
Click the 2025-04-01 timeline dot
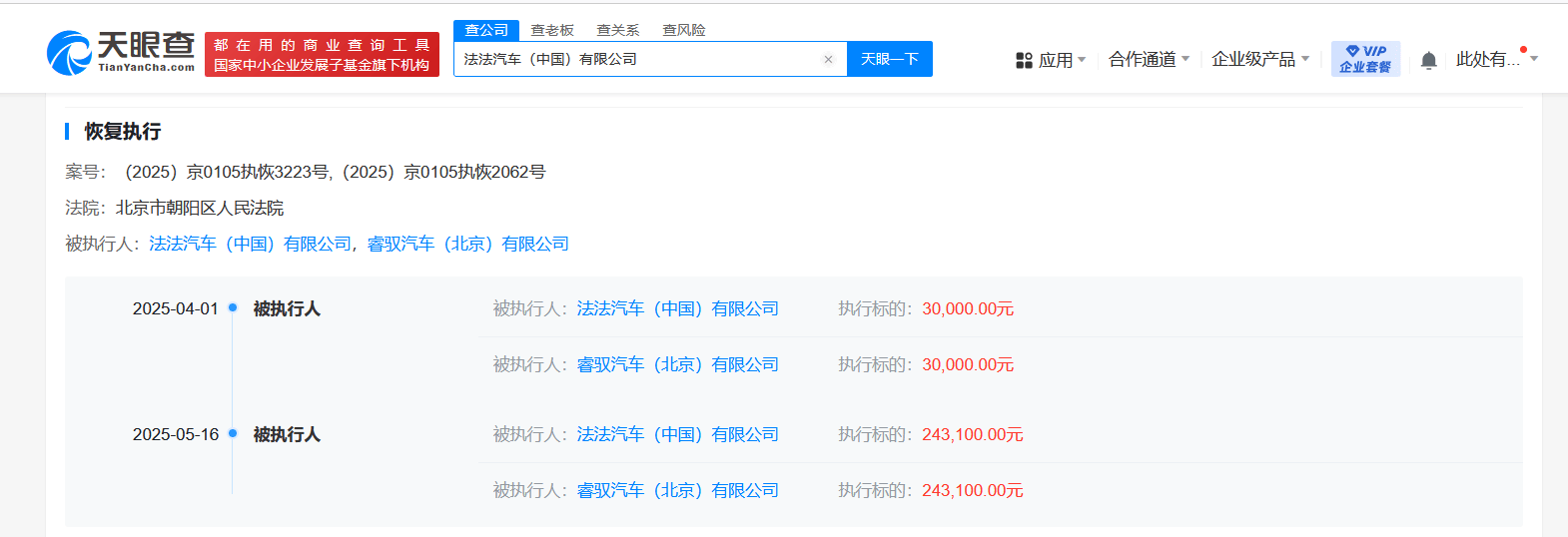(x=233, y=307)
